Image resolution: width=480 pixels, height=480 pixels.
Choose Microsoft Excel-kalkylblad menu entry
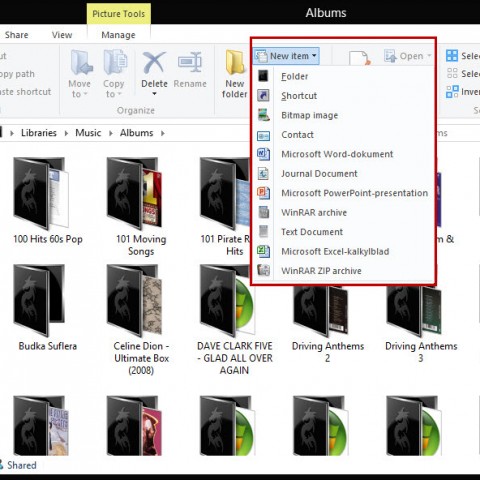pyautogui.click(x=343, y=251)
